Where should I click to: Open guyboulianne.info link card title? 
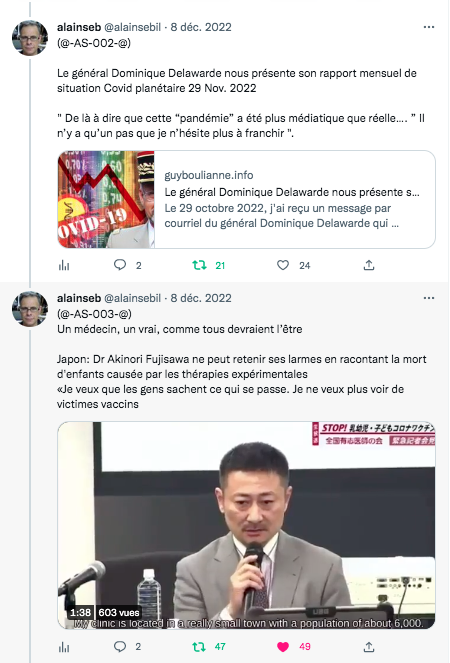[x=292, y=192]
